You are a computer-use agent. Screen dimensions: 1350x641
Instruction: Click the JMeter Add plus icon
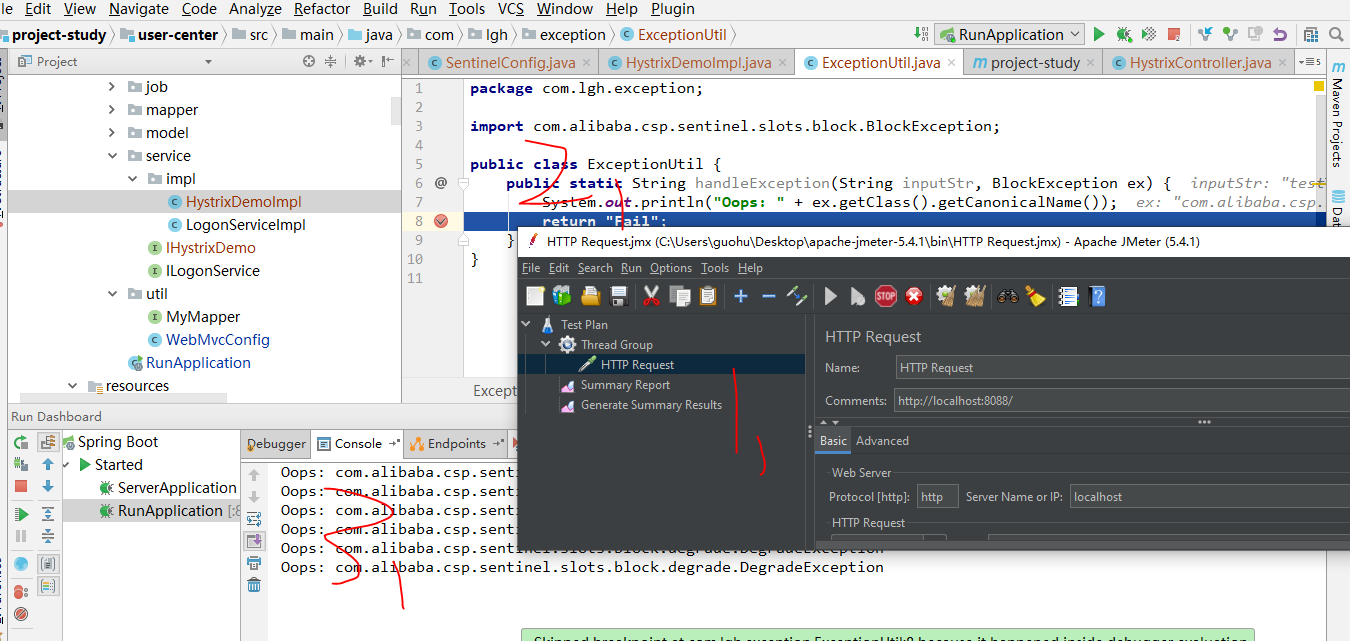point(741,296)
